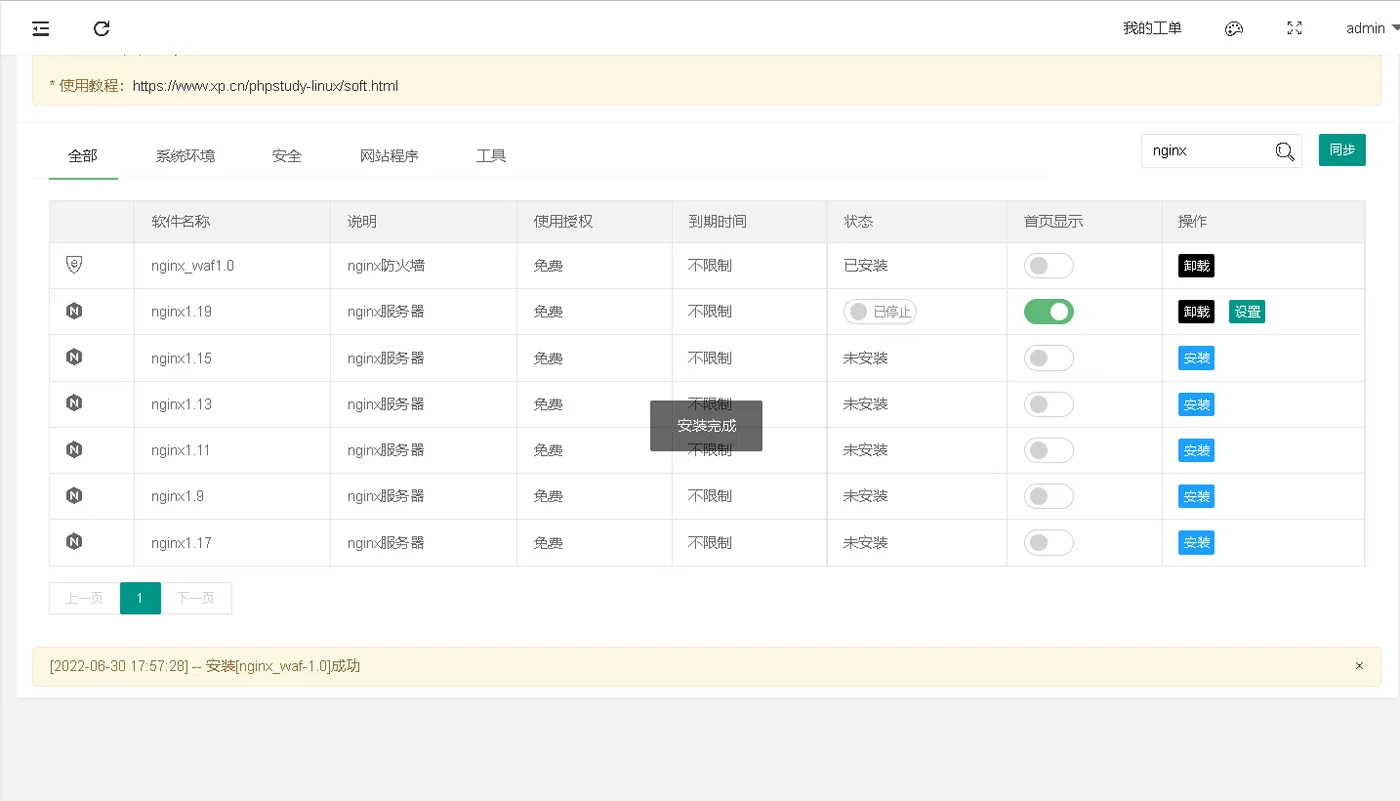Enable homepage display for nginx1.17
Image resolution: width=1400 pixels, height=801 pixels.
(x=1049, y=542)
